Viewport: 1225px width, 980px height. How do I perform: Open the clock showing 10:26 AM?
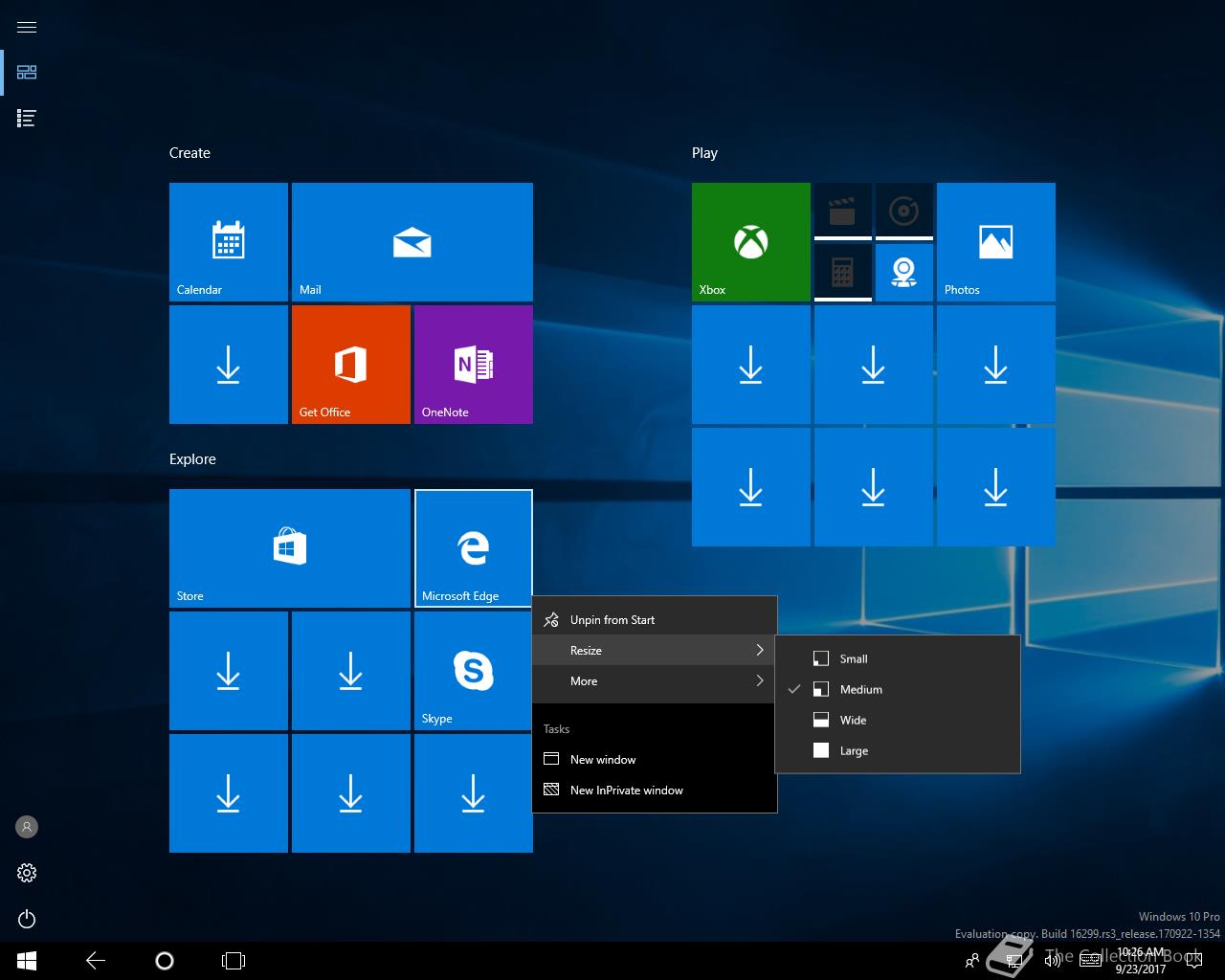click(1141, 961)
